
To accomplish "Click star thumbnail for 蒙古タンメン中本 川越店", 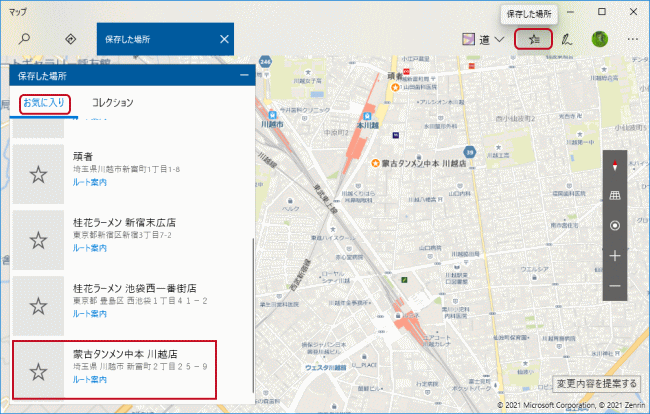I will (38, 372).
